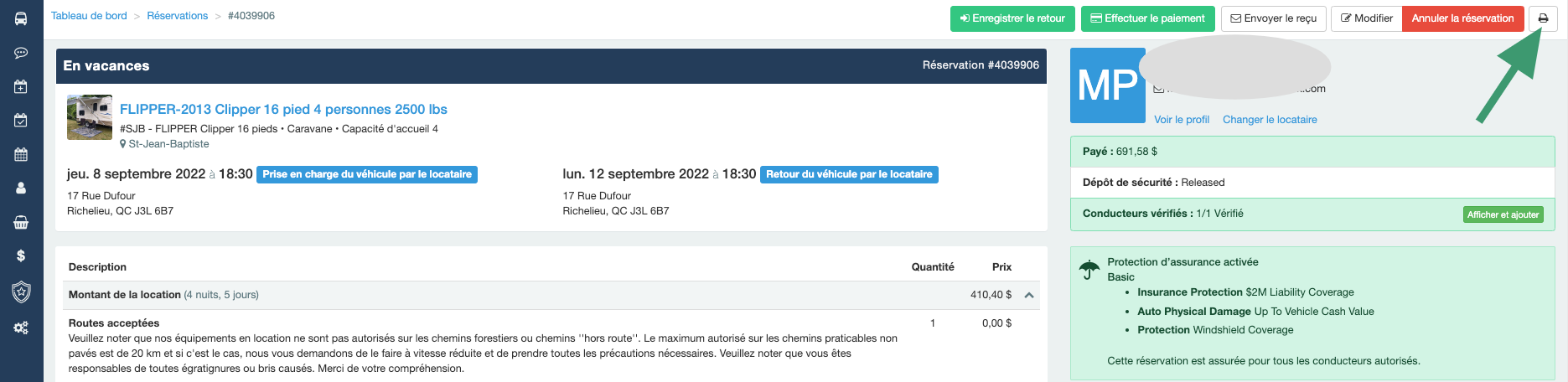Screen dimensions: 1568x382
Task: Click the calendar-check icon in sidebar
Action: [x=21, y=121]
